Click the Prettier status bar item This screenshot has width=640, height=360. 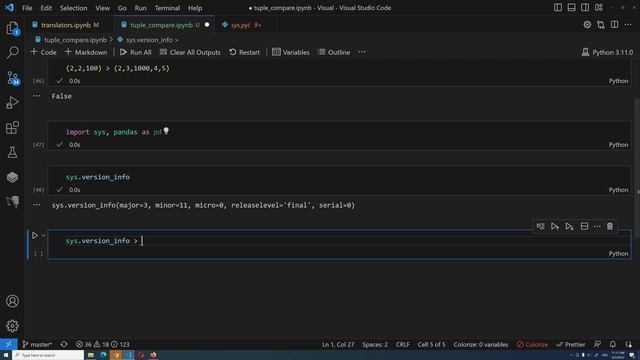pyautogui.click(x=571, y=344)
